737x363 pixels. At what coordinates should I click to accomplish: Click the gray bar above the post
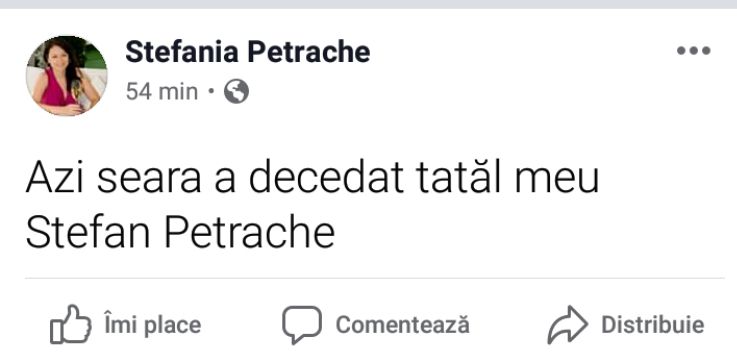pyautogui.click(x=368, y=4)
